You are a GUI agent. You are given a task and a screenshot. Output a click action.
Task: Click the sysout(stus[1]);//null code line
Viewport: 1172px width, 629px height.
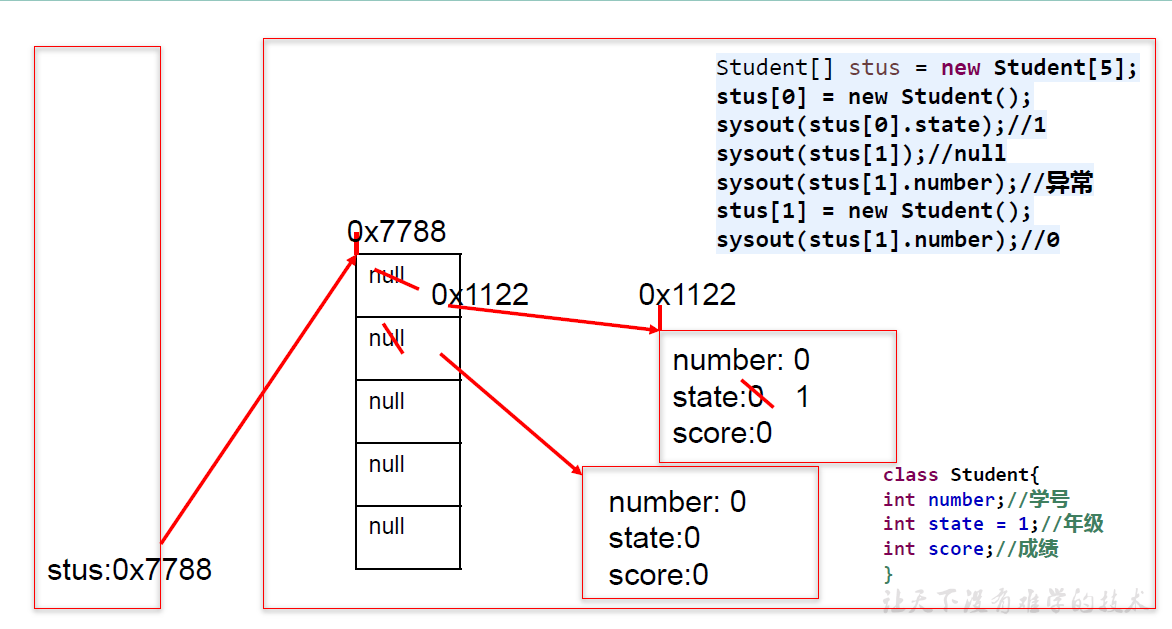coord(860,153)
